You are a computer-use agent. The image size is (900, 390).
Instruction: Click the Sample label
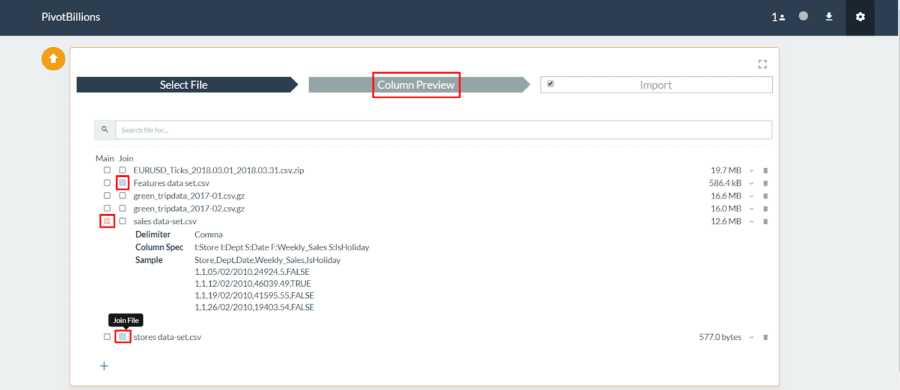coord(149,260)
